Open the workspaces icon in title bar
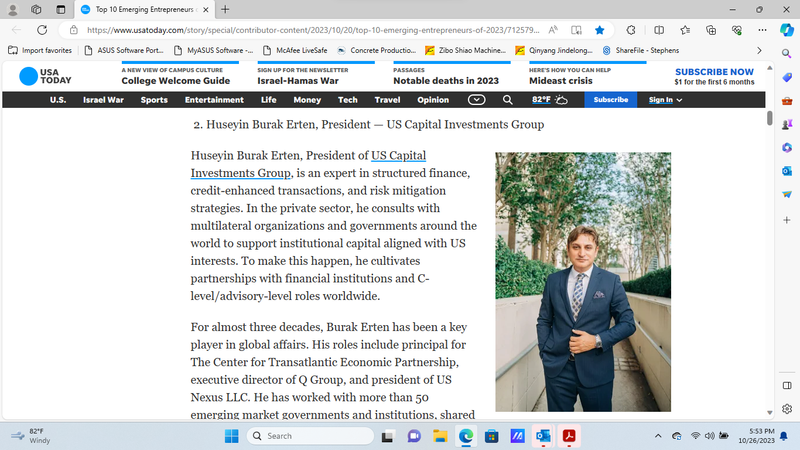The width and height of the screenshot is (800, 450). click(36, 9)
